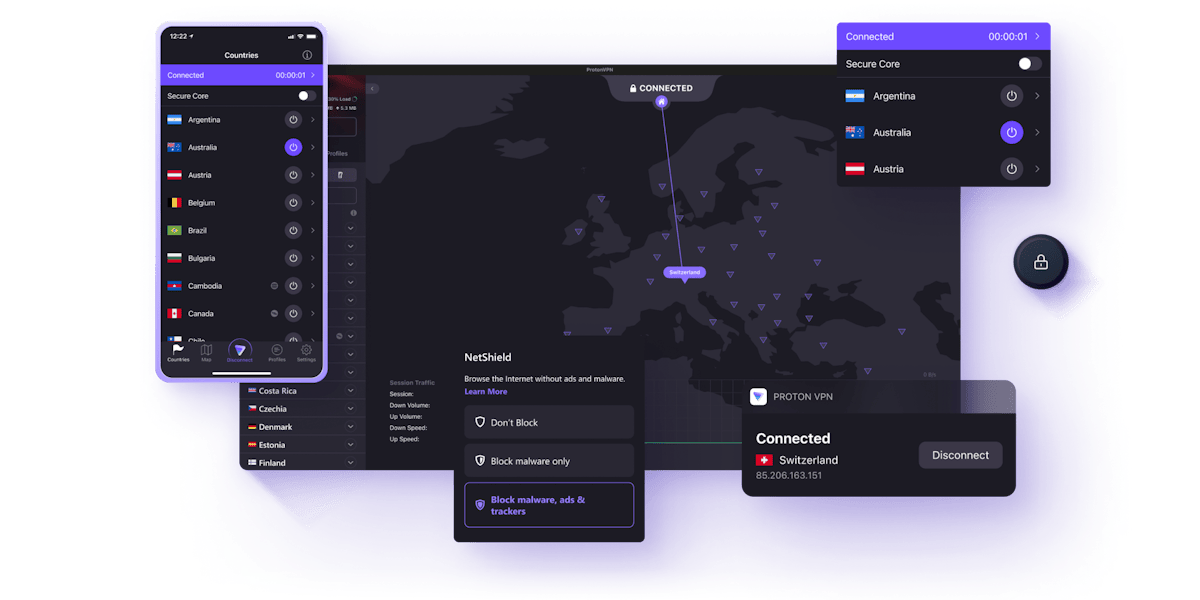
Task: Expand Estonia row in desktop list
Action: [350, 445]
